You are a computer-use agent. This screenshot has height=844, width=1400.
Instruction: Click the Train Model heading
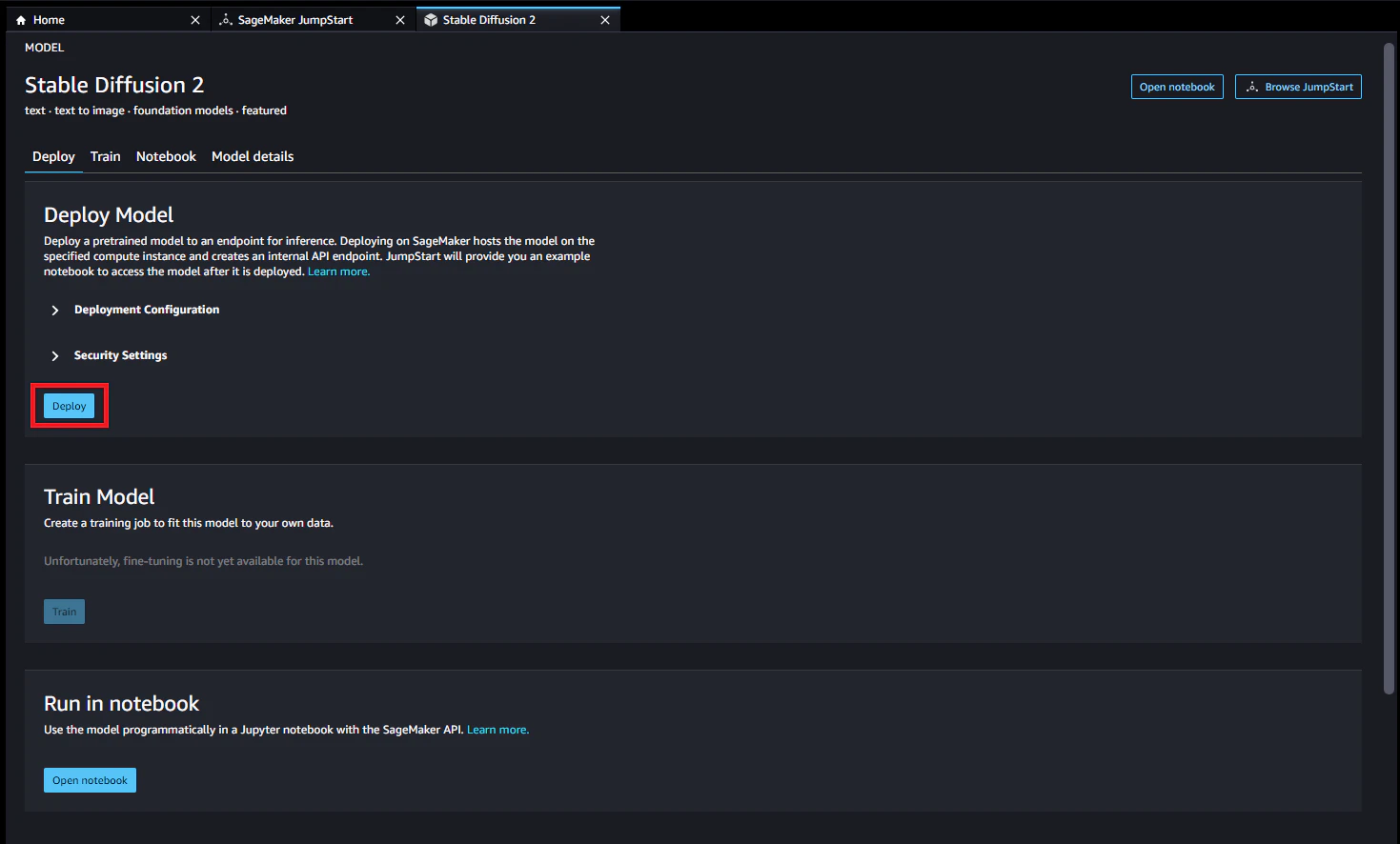99,497
